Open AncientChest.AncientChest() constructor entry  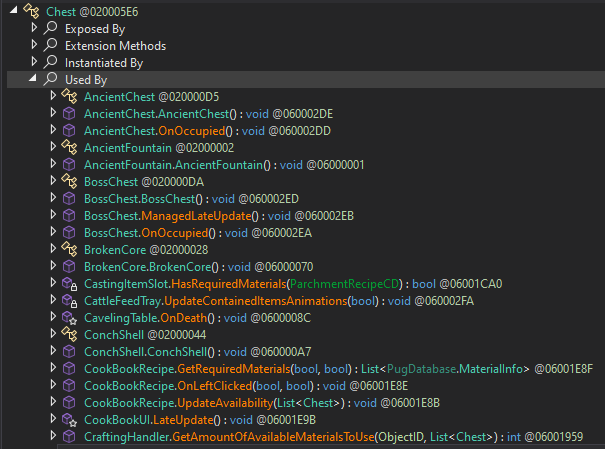tap(208, 114)
